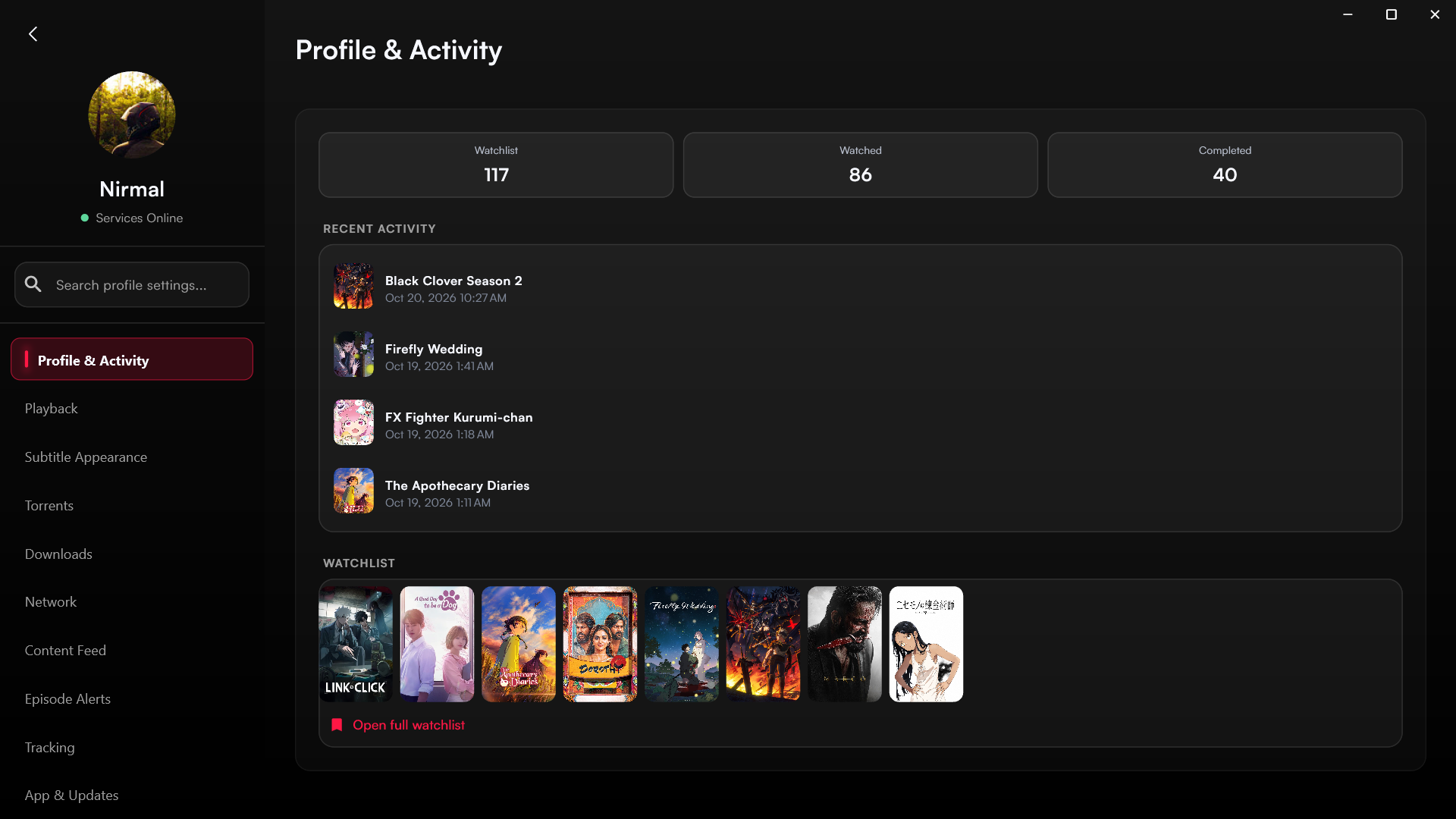The height and width of the screenshot is (819, 1456).
Task: Select the bearded man watchlist poster
Action: pyautogui.click(x=845, y=644)
